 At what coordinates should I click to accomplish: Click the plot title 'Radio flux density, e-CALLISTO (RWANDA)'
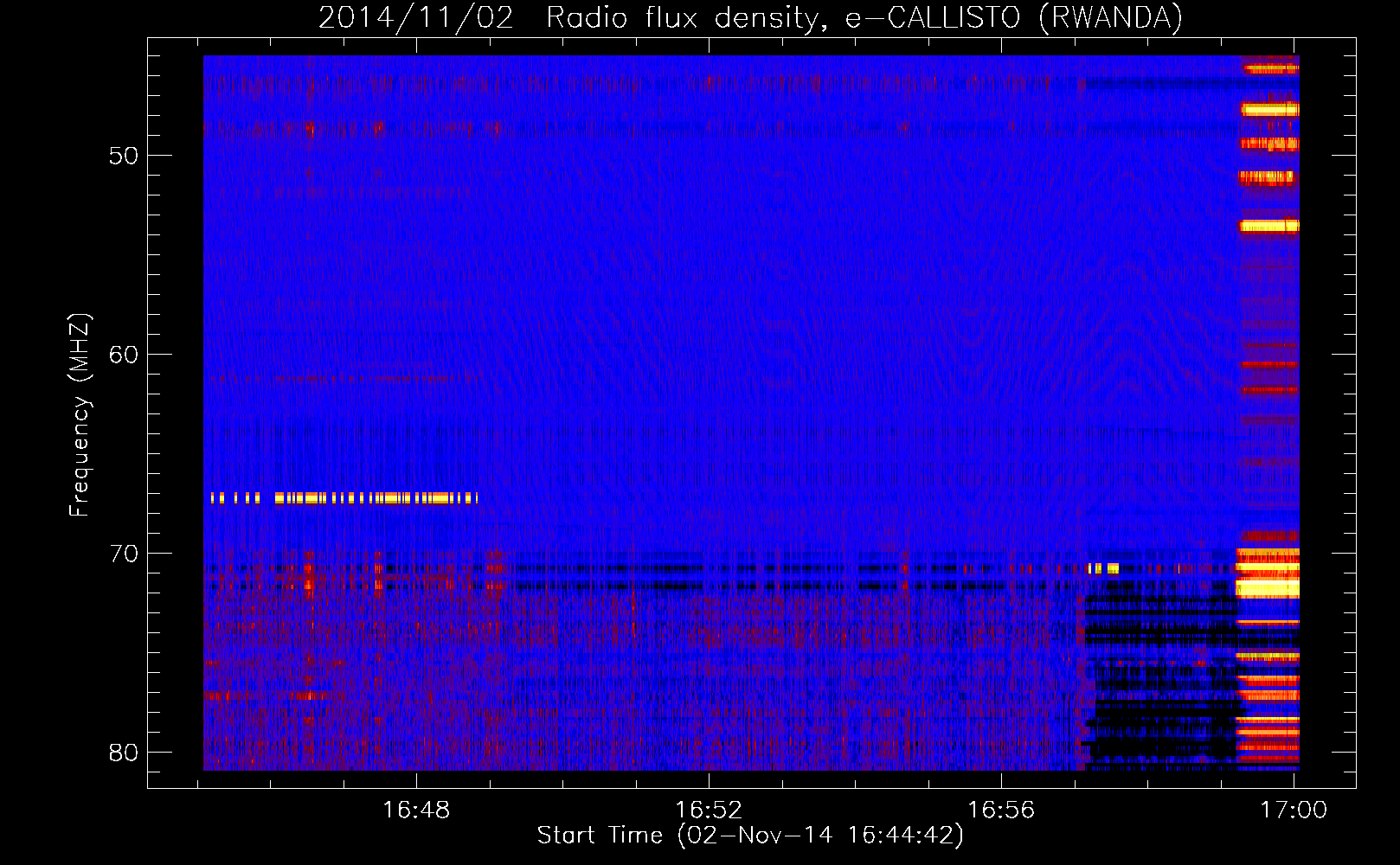point(864,18)
